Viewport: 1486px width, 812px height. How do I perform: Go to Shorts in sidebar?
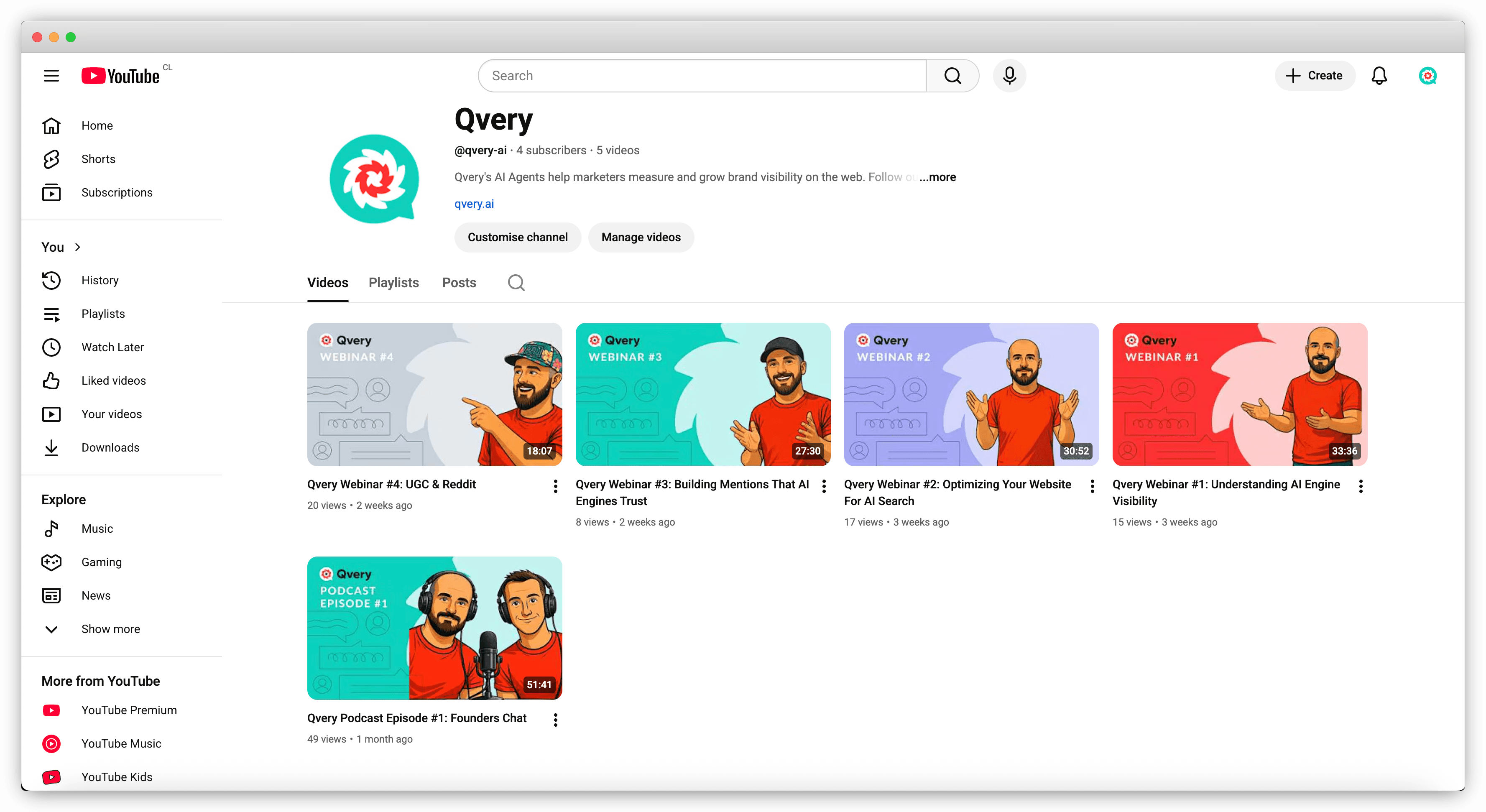point(98,159)
